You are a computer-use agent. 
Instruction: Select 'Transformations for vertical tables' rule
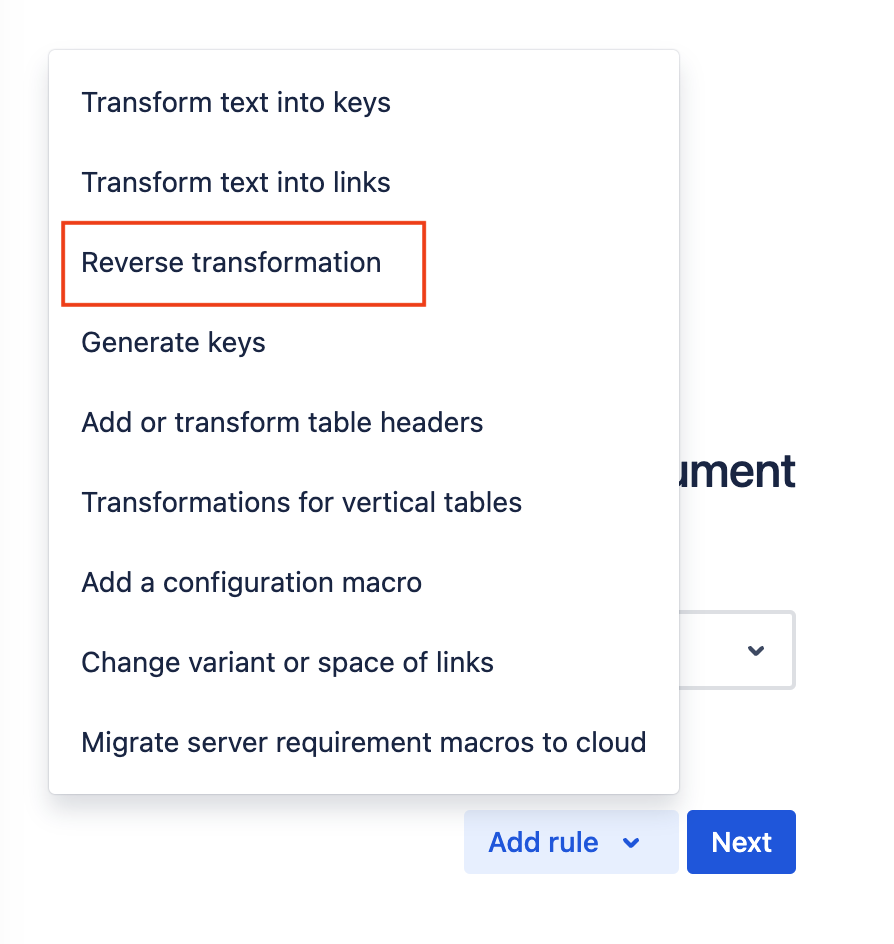[x=301, y=502]
